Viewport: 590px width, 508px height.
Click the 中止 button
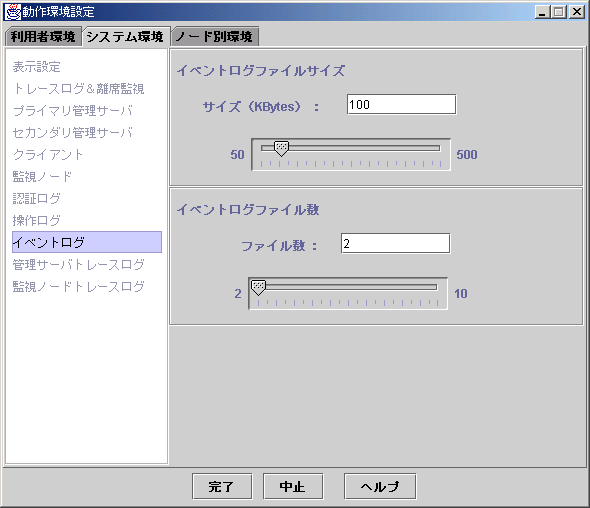293,486
